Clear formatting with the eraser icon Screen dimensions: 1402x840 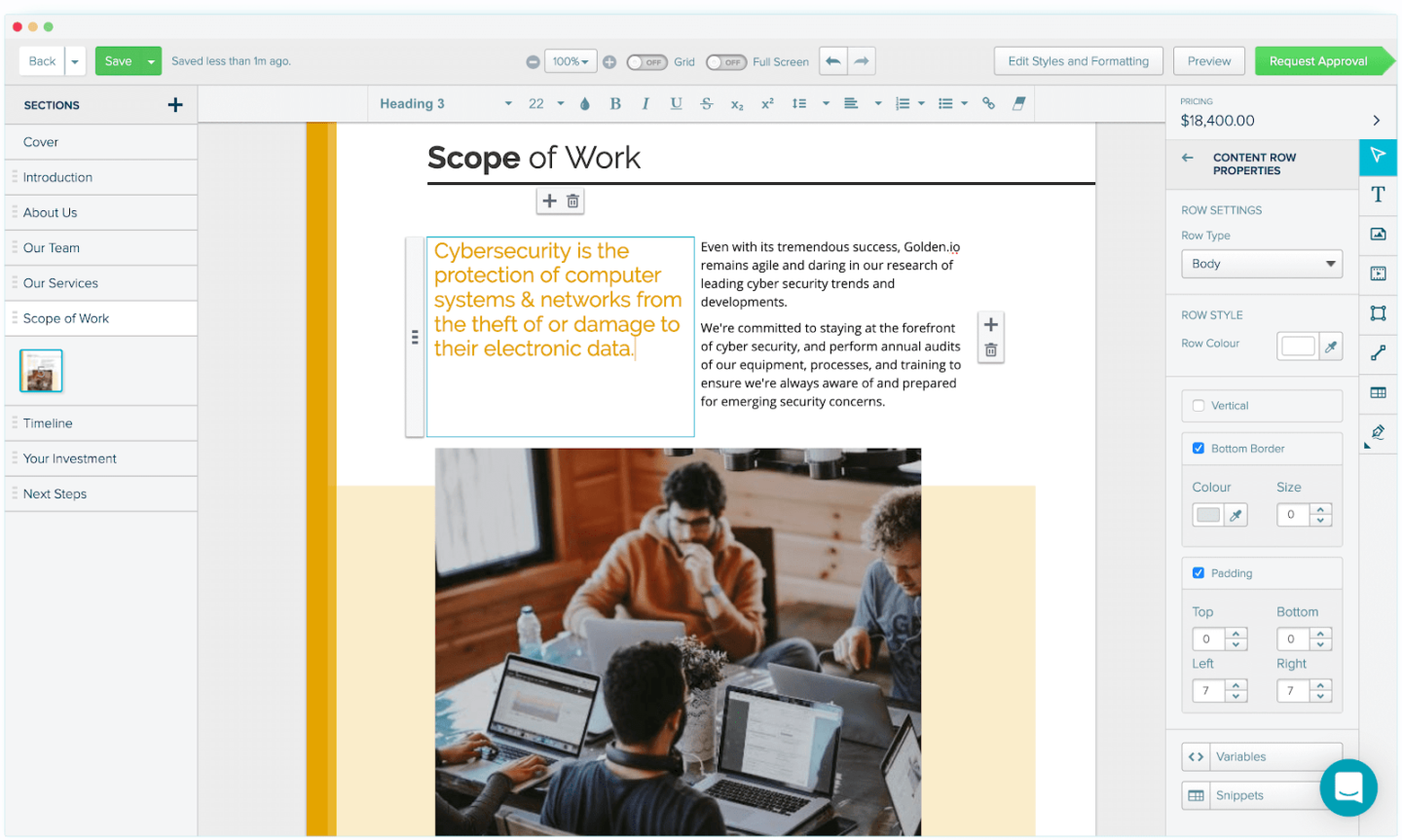point(1018,103)
